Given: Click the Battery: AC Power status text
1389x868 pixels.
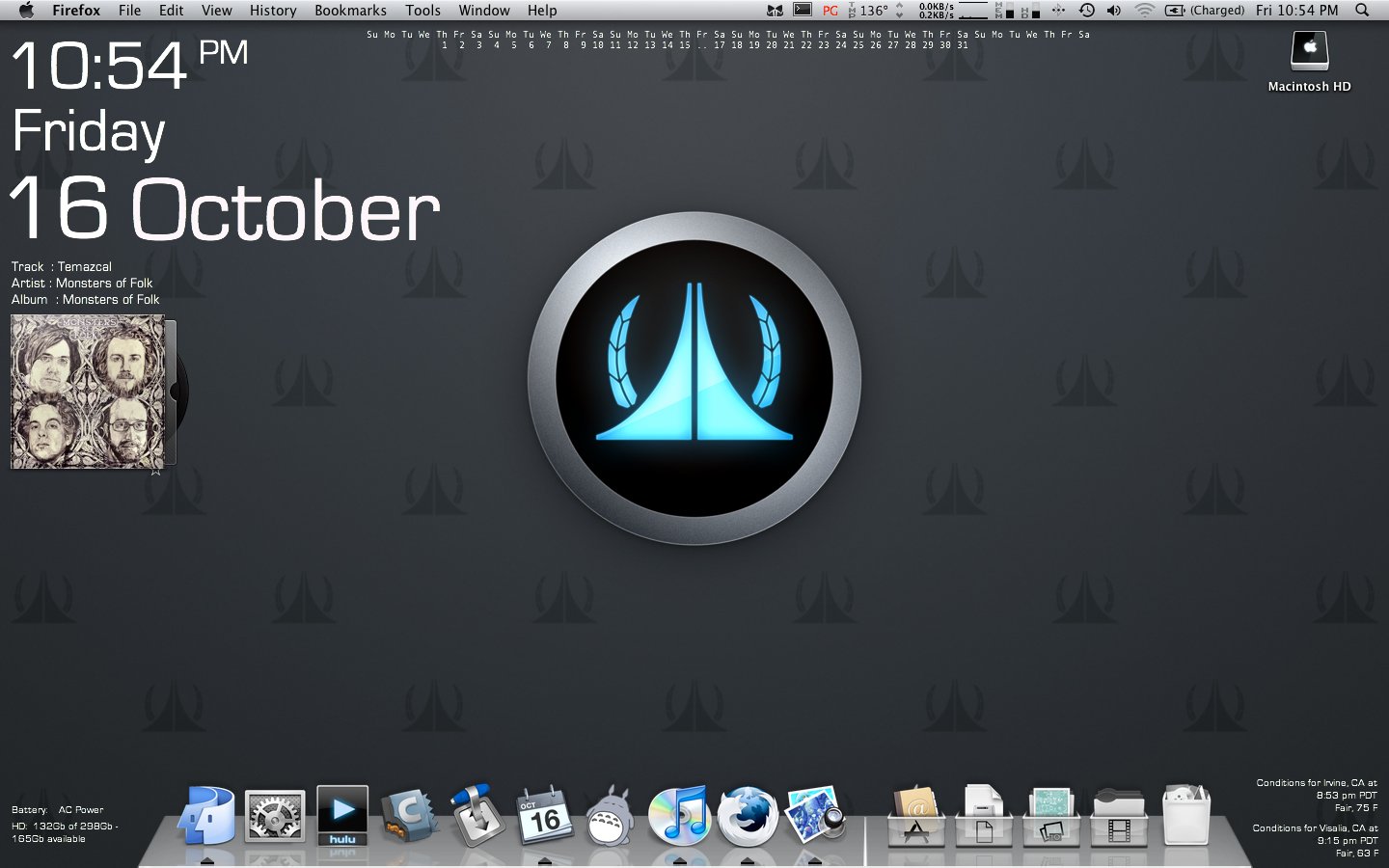Looking at the screenshot, I should 57,810.
